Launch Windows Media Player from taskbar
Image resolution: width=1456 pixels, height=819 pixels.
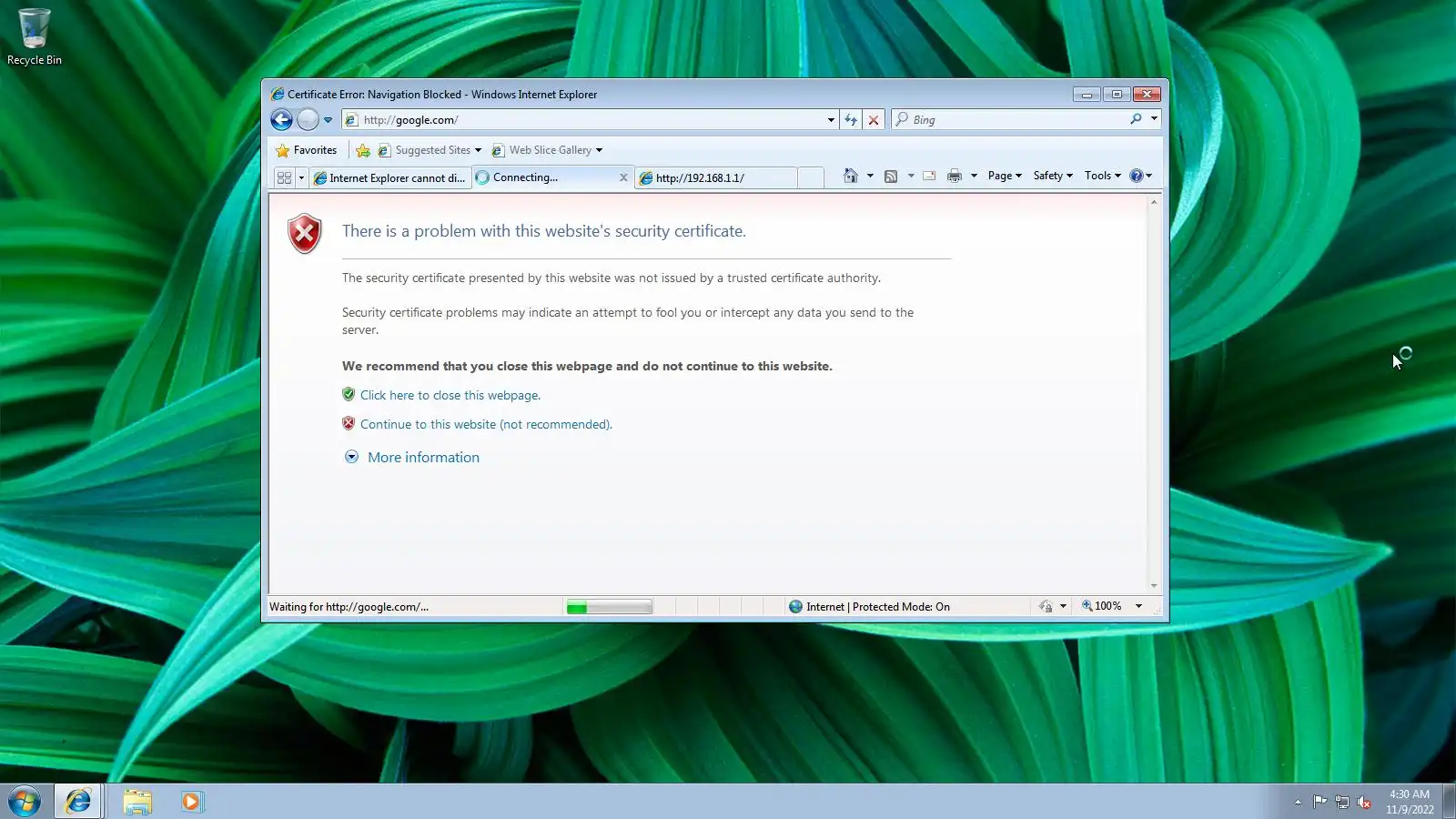[191, 802]
